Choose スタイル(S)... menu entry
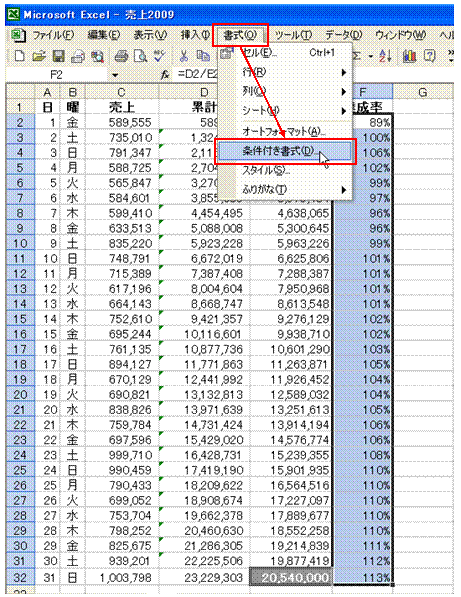461x597 pixels. 285,170
